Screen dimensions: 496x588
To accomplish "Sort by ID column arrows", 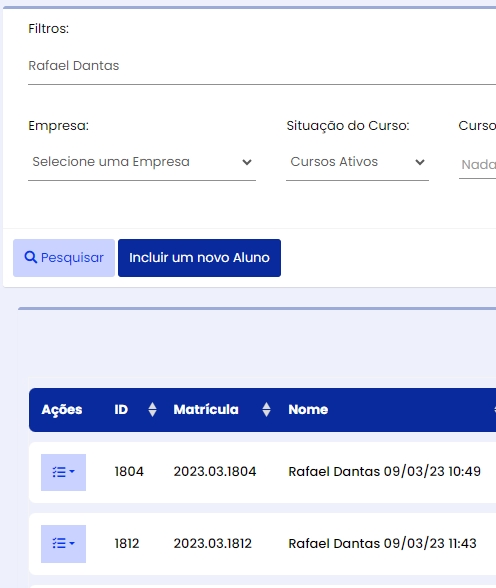I will [x=152, y=410].
